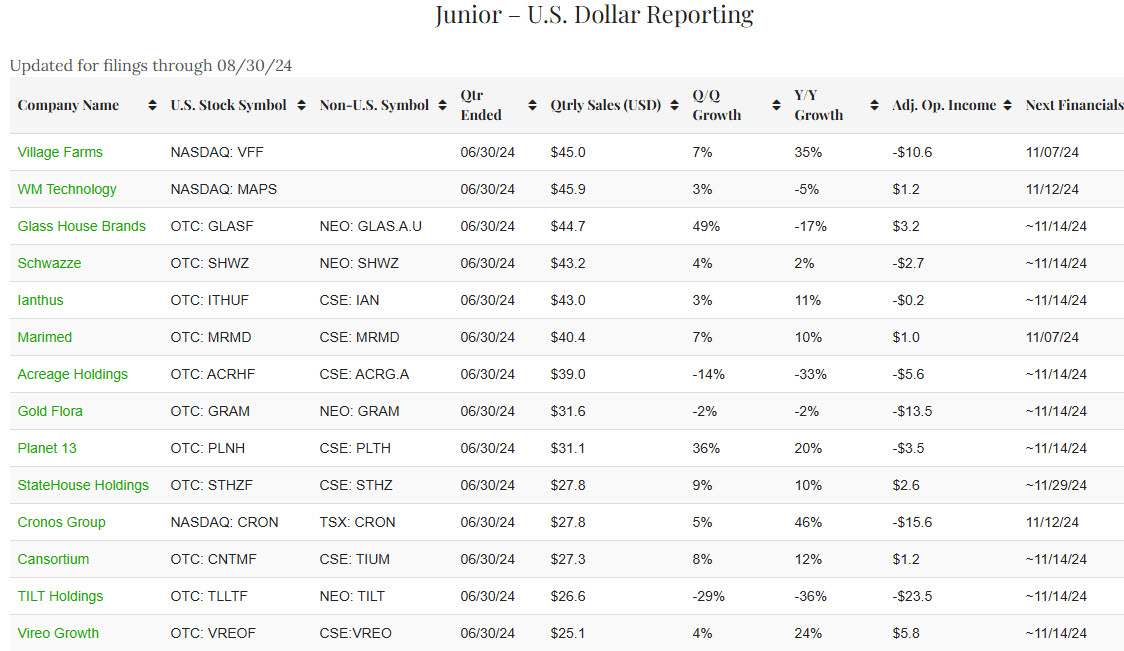Open Cronos Group link
The height and width of the screenshot is (651, 1124).
coord(61,522)
